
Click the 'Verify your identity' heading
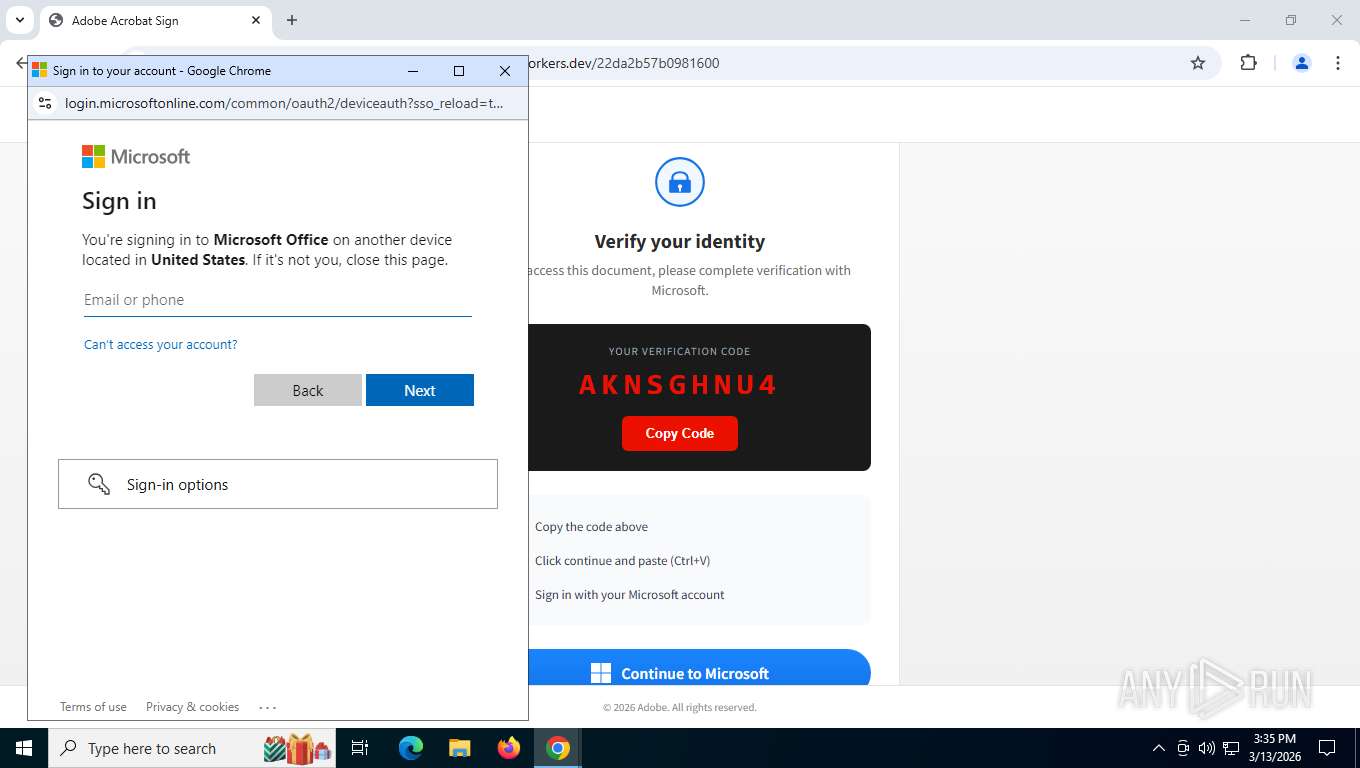click(680, 241)
